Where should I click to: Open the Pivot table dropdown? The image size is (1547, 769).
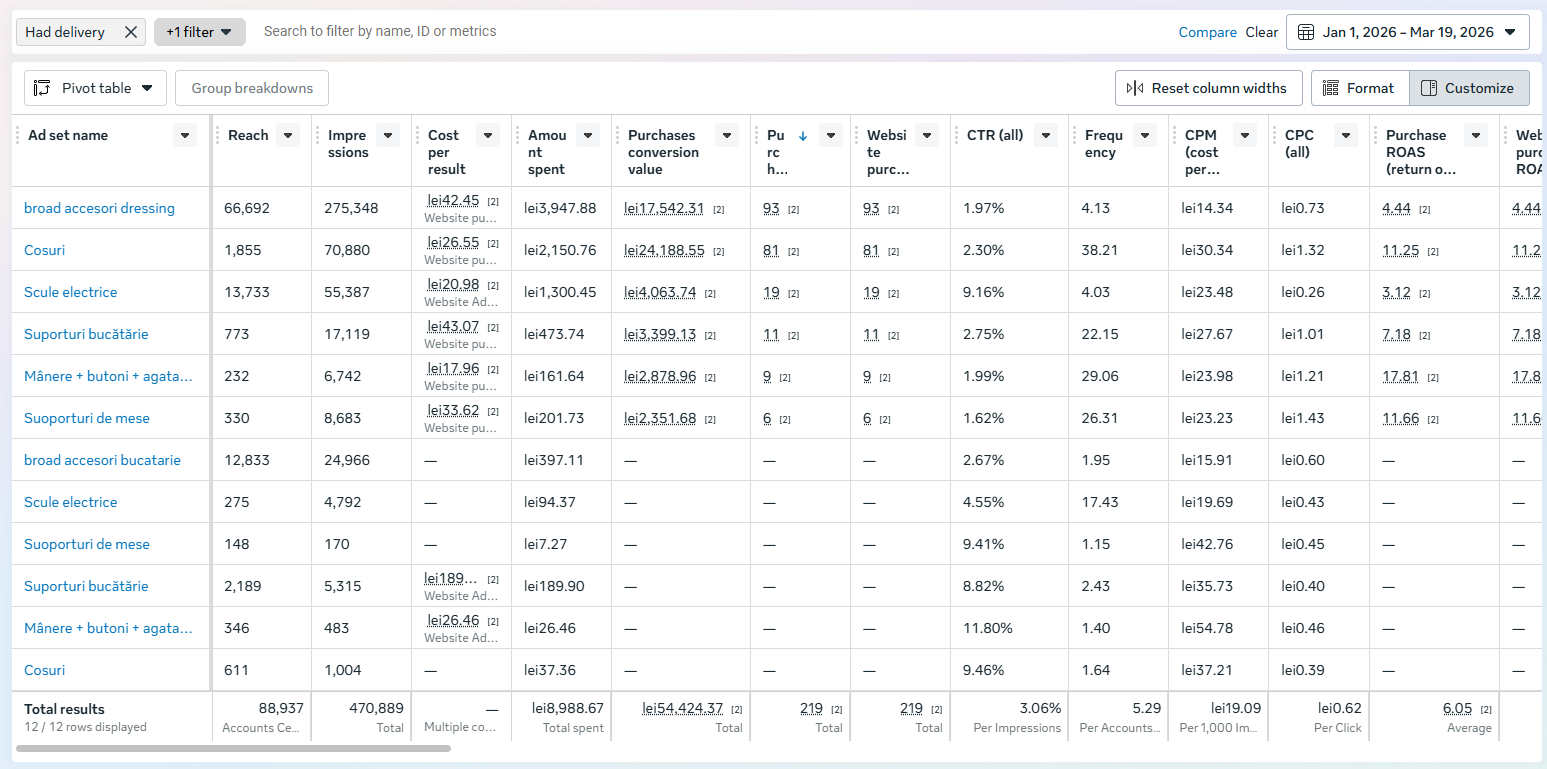click(94, 88)
